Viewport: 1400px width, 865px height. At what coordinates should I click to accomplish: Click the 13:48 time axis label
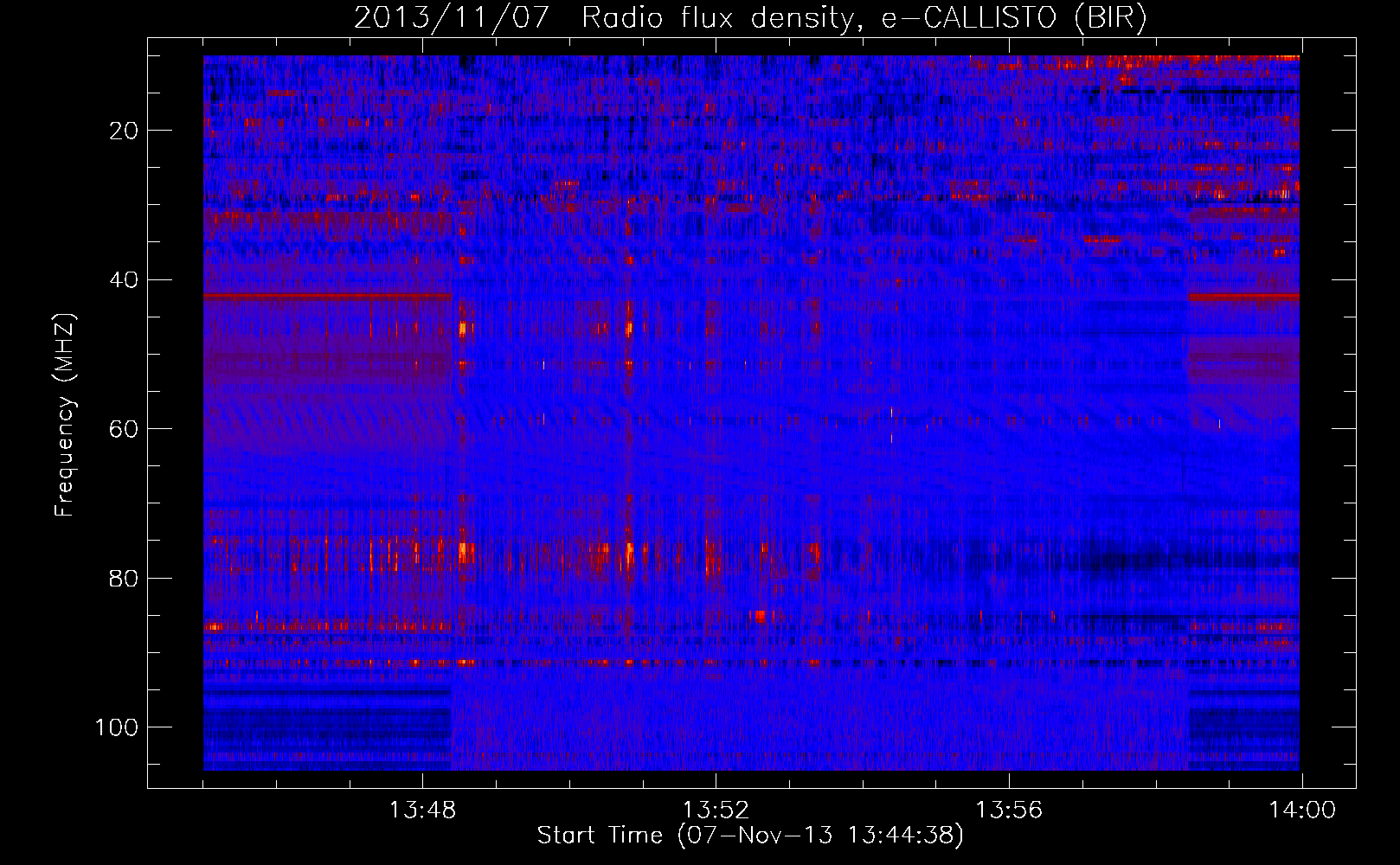[422, 811]
